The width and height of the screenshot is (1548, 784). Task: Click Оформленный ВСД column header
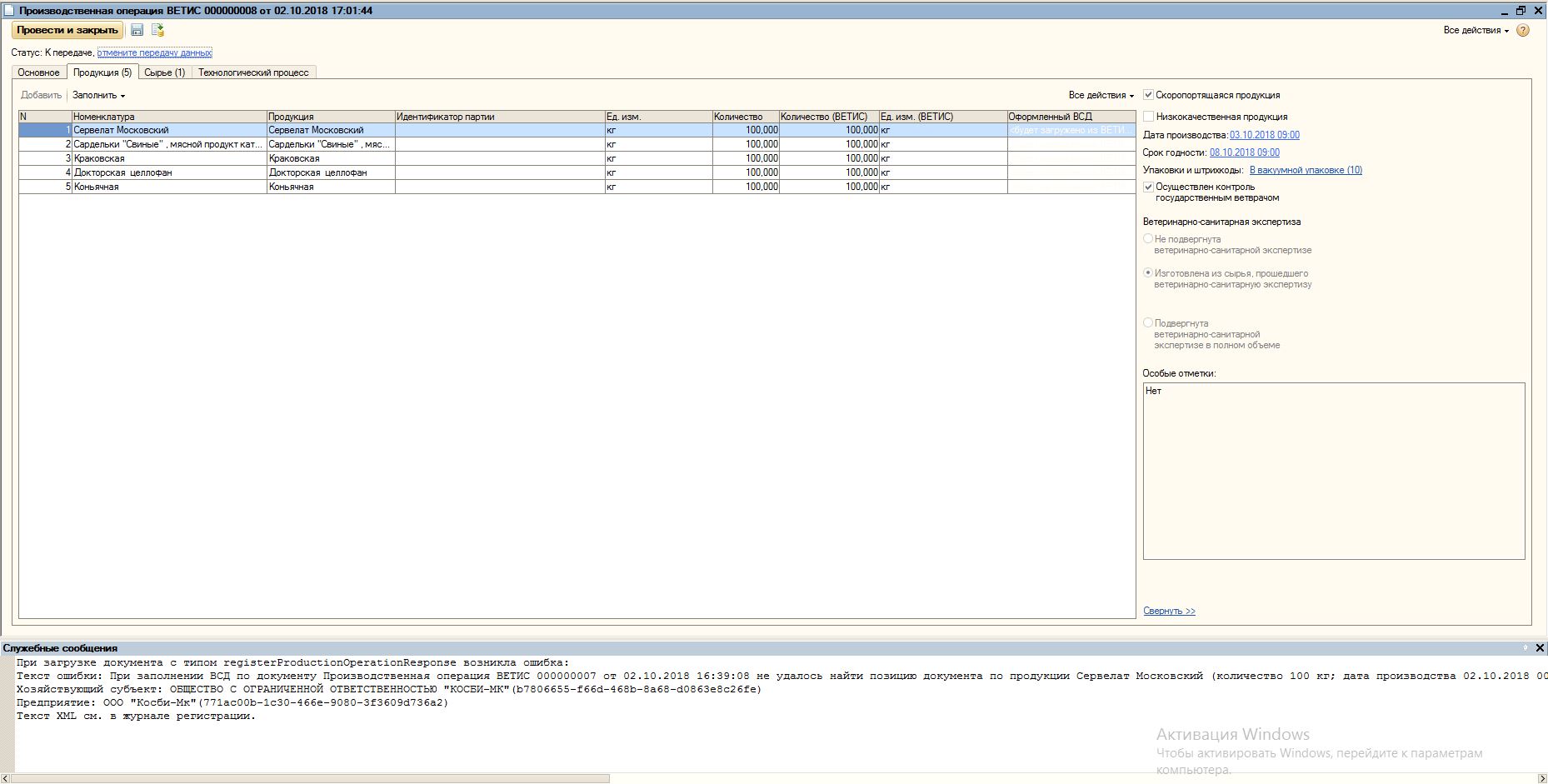click(1071, 117)
